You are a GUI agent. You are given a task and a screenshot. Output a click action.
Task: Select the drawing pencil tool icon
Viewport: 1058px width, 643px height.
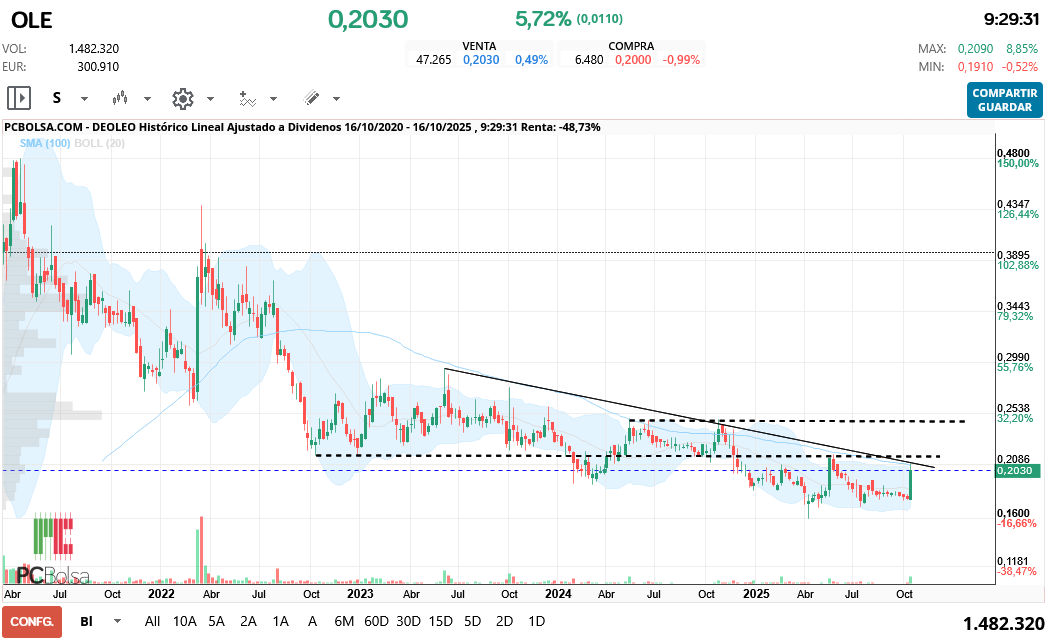click(x=311, y=99)
